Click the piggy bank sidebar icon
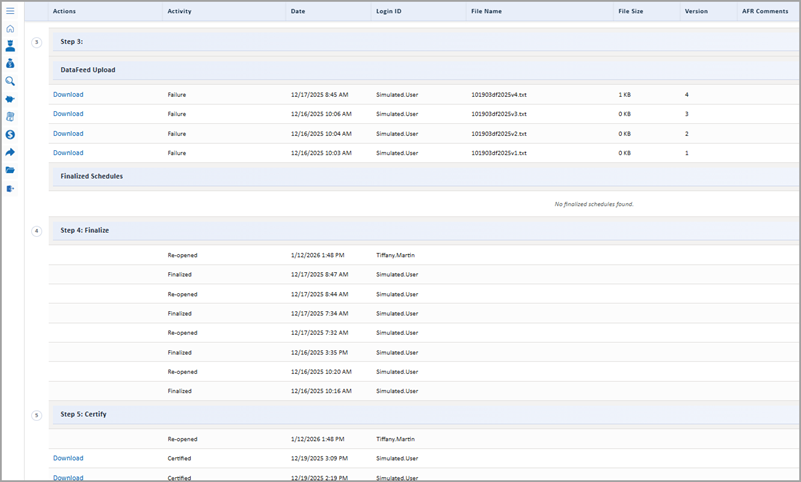Viewport: 801px width, 482px height. coord(10,99)
